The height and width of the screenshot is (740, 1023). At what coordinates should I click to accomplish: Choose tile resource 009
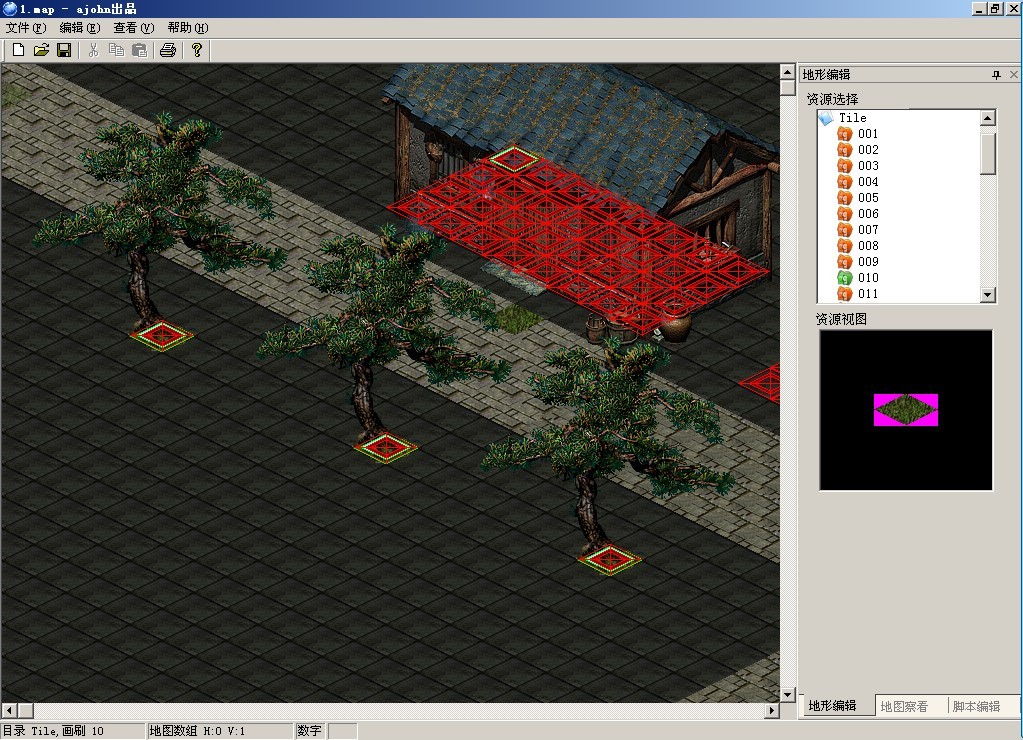click(x=868, y=262)
